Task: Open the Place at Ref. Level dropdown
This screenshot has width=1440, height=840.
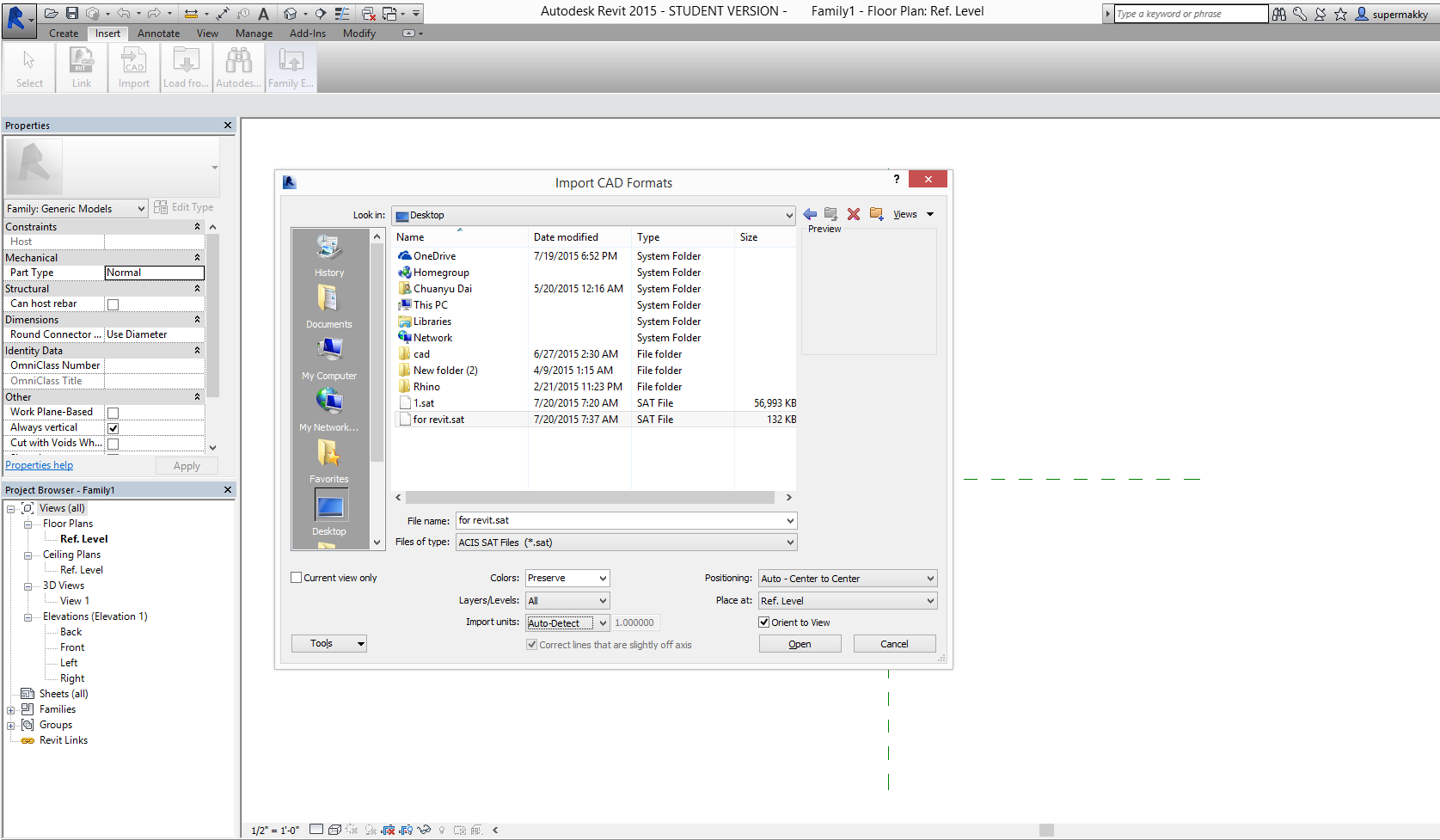Action: click(x=848, y=601)
